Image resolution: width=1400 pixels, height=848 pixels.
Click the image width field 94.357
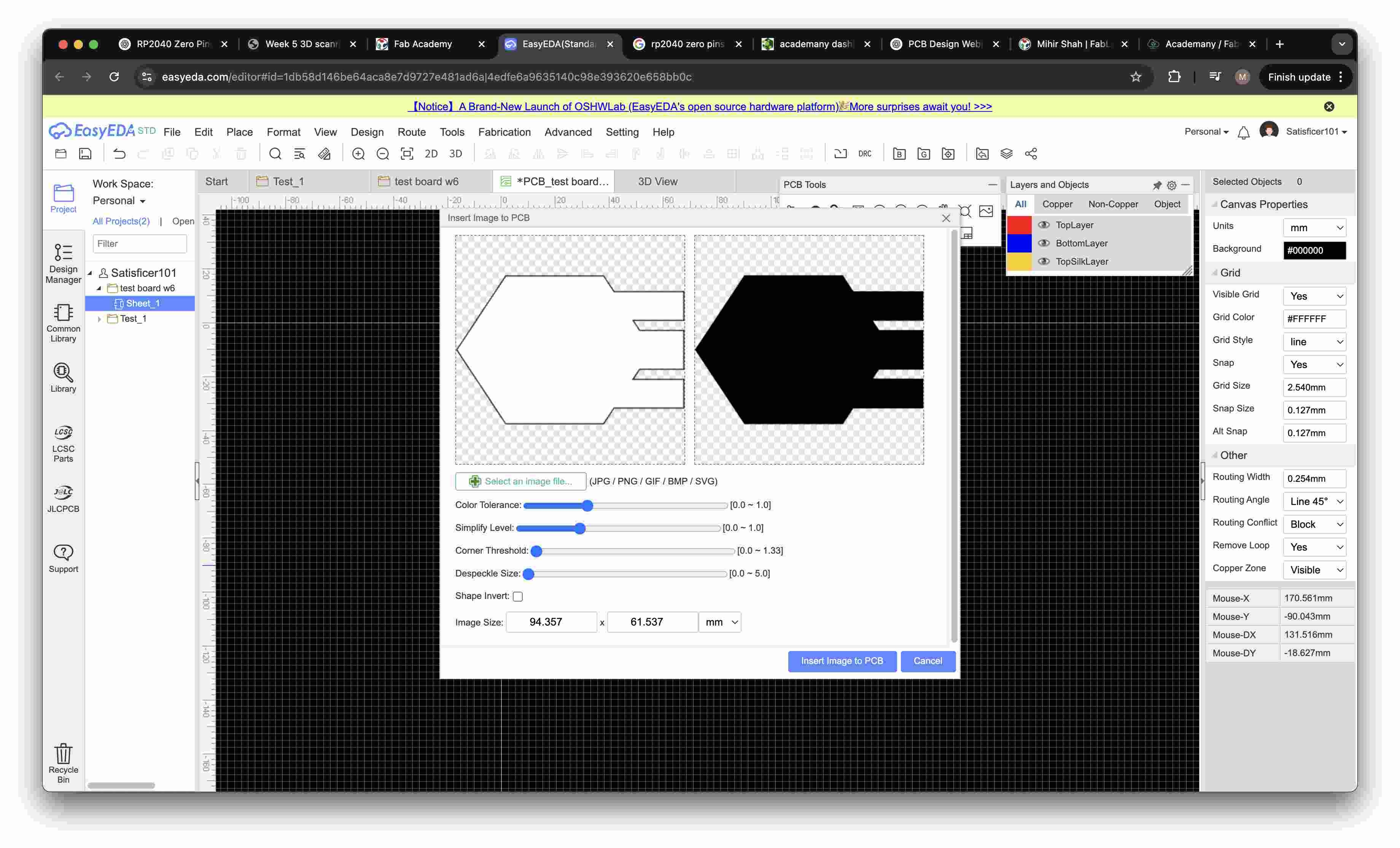551,622
